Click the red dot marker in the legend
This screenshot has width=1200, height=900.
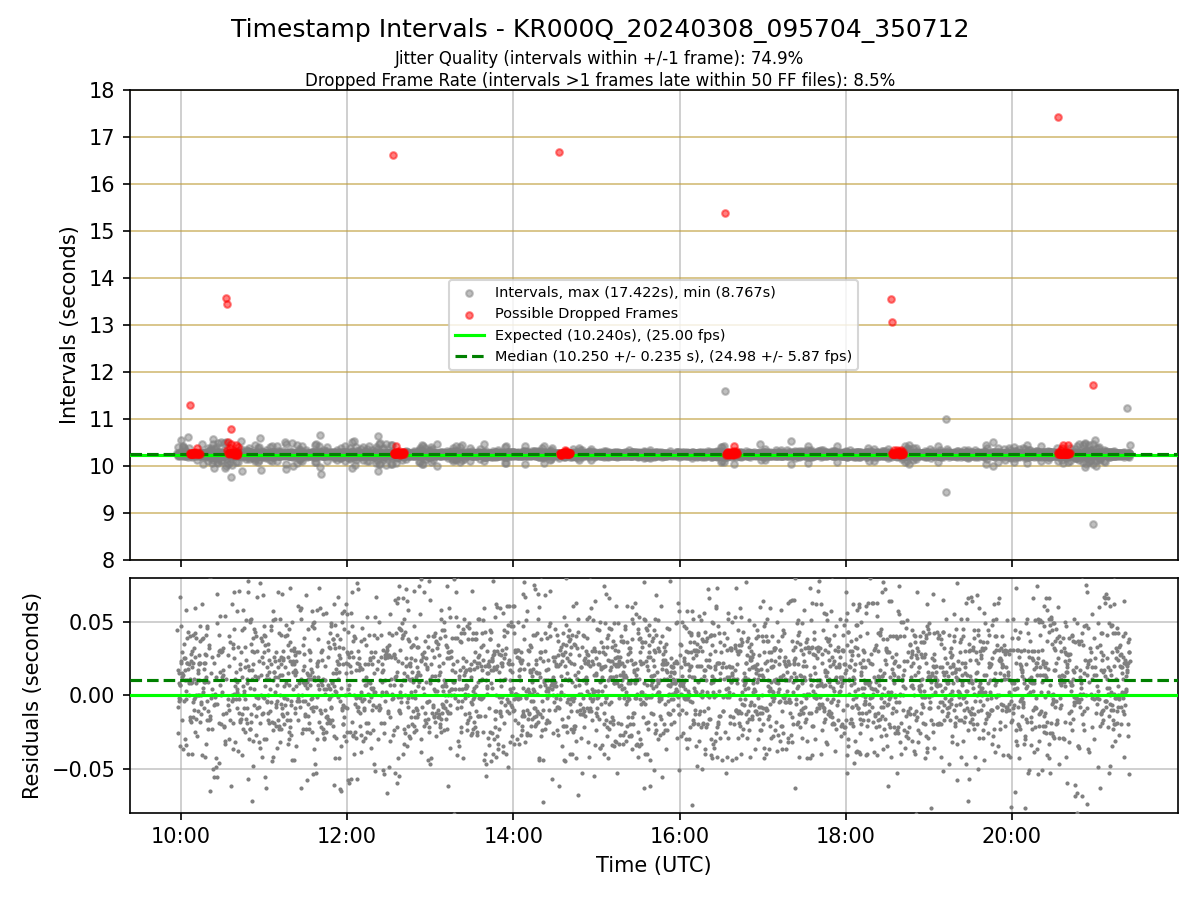pos(470,314)
